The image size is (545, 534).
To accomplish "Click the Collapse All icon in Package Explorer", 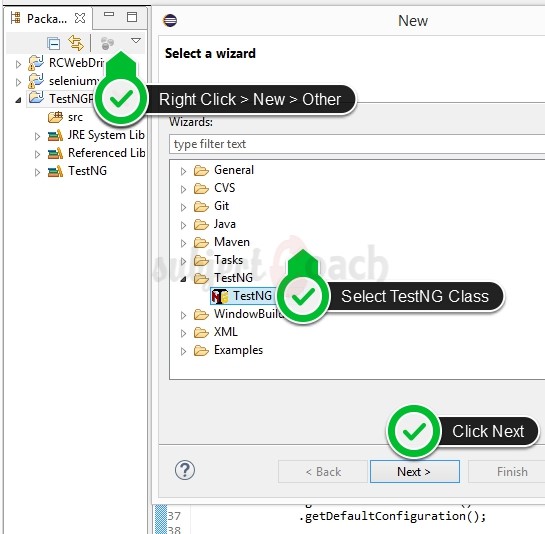I will 54,43.
